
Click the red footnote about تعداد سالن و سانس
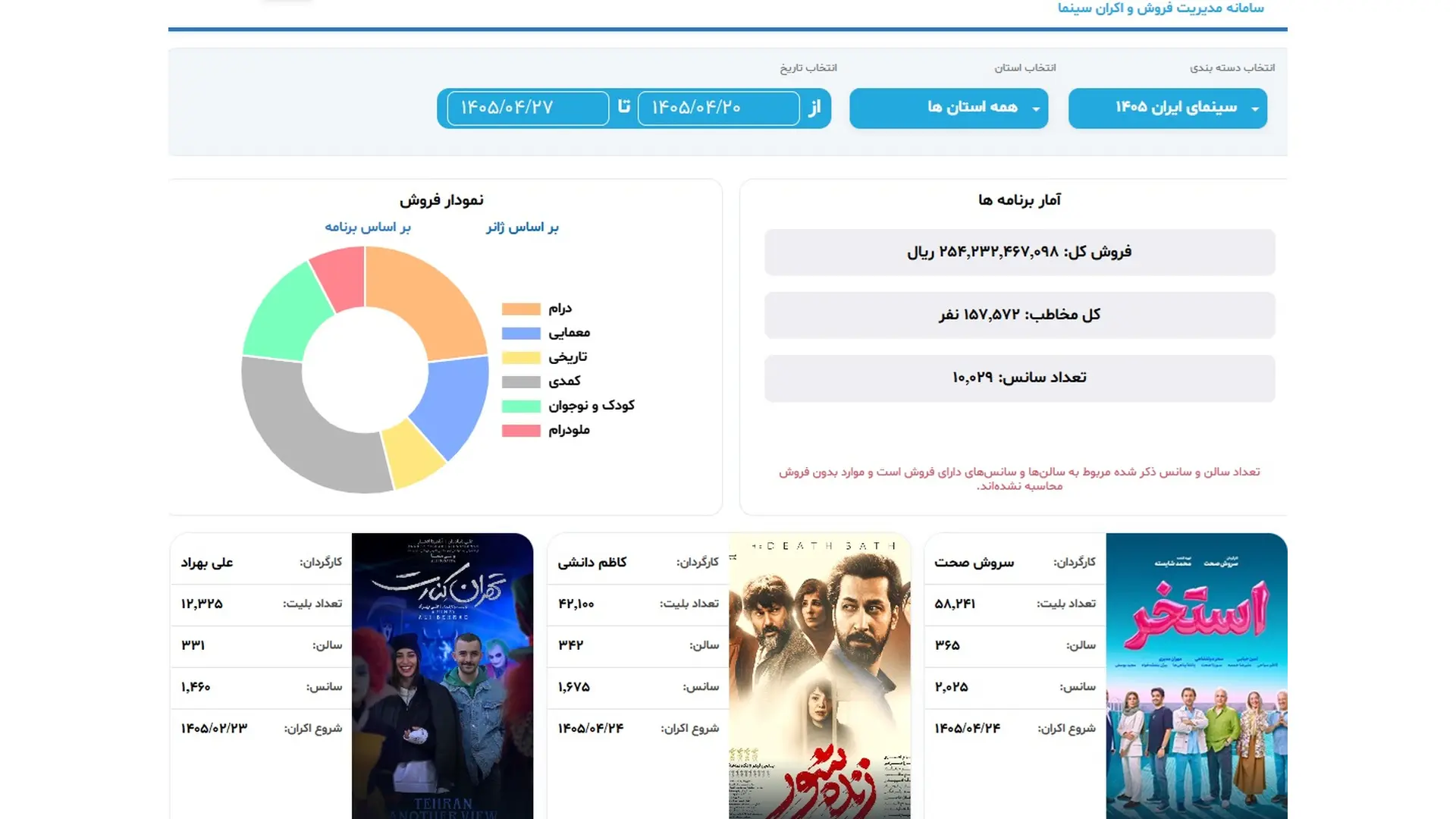pos(1019,479)
